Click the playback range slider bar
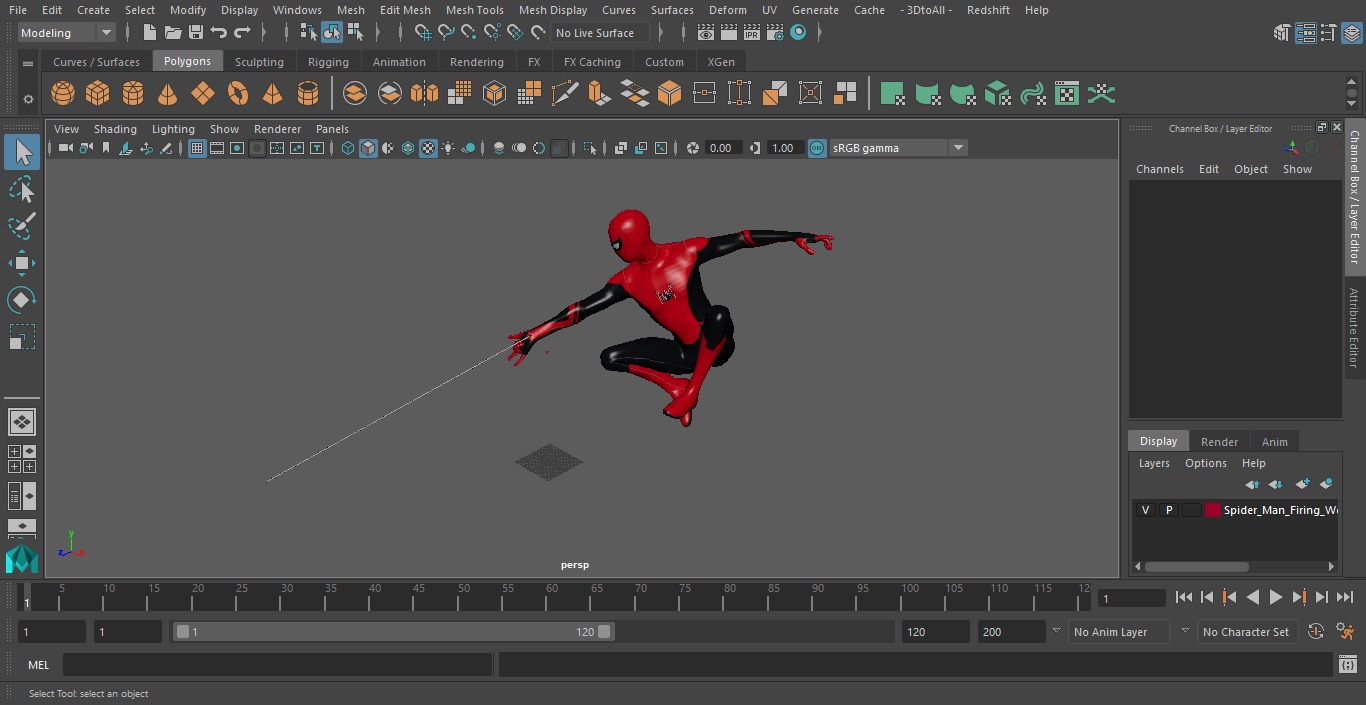This screenshot has height=705, width=1366. 394,632
